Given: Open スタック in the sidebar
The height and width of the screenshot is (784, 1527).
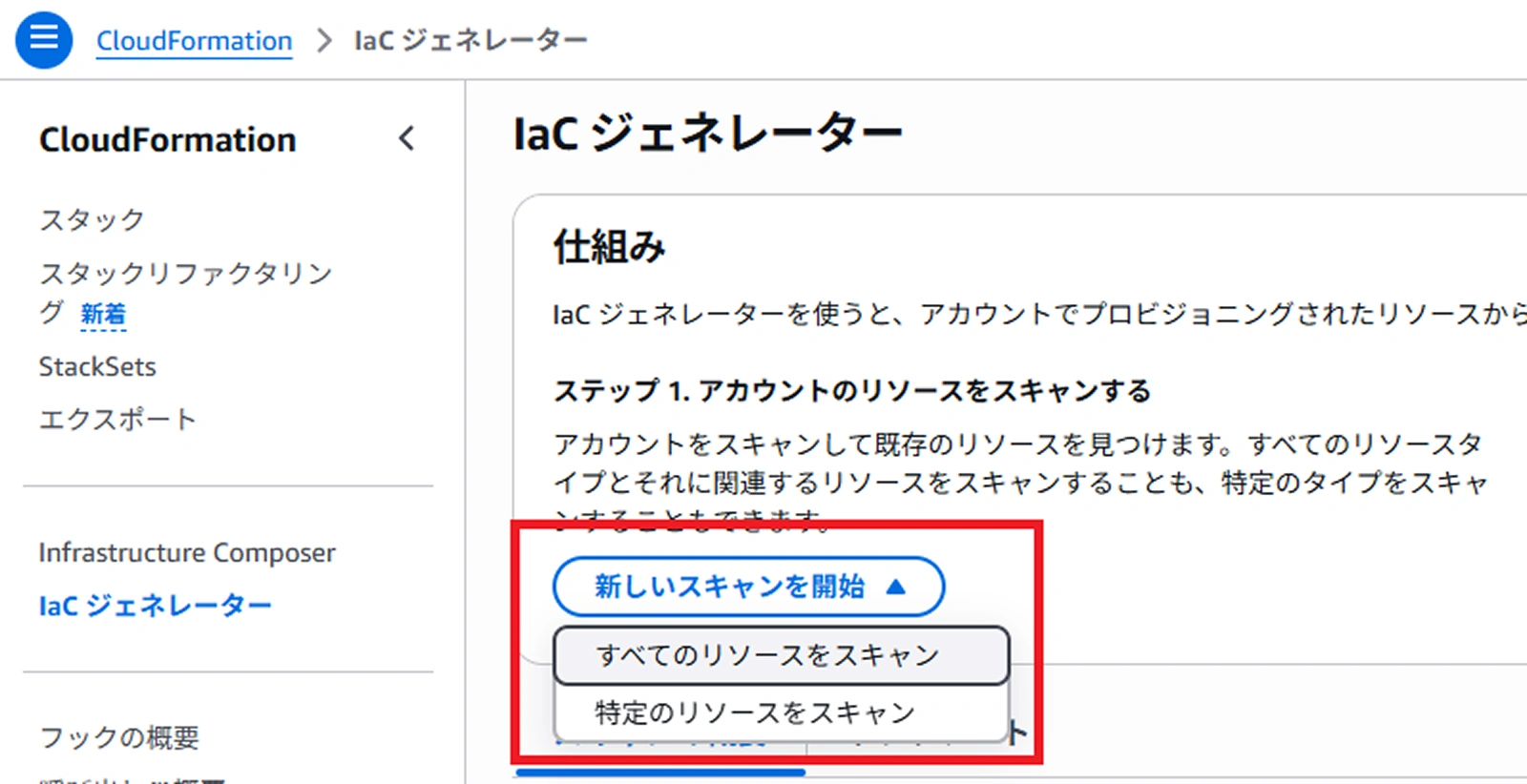Looking at the screenshot, I should (x=92, y=220).
